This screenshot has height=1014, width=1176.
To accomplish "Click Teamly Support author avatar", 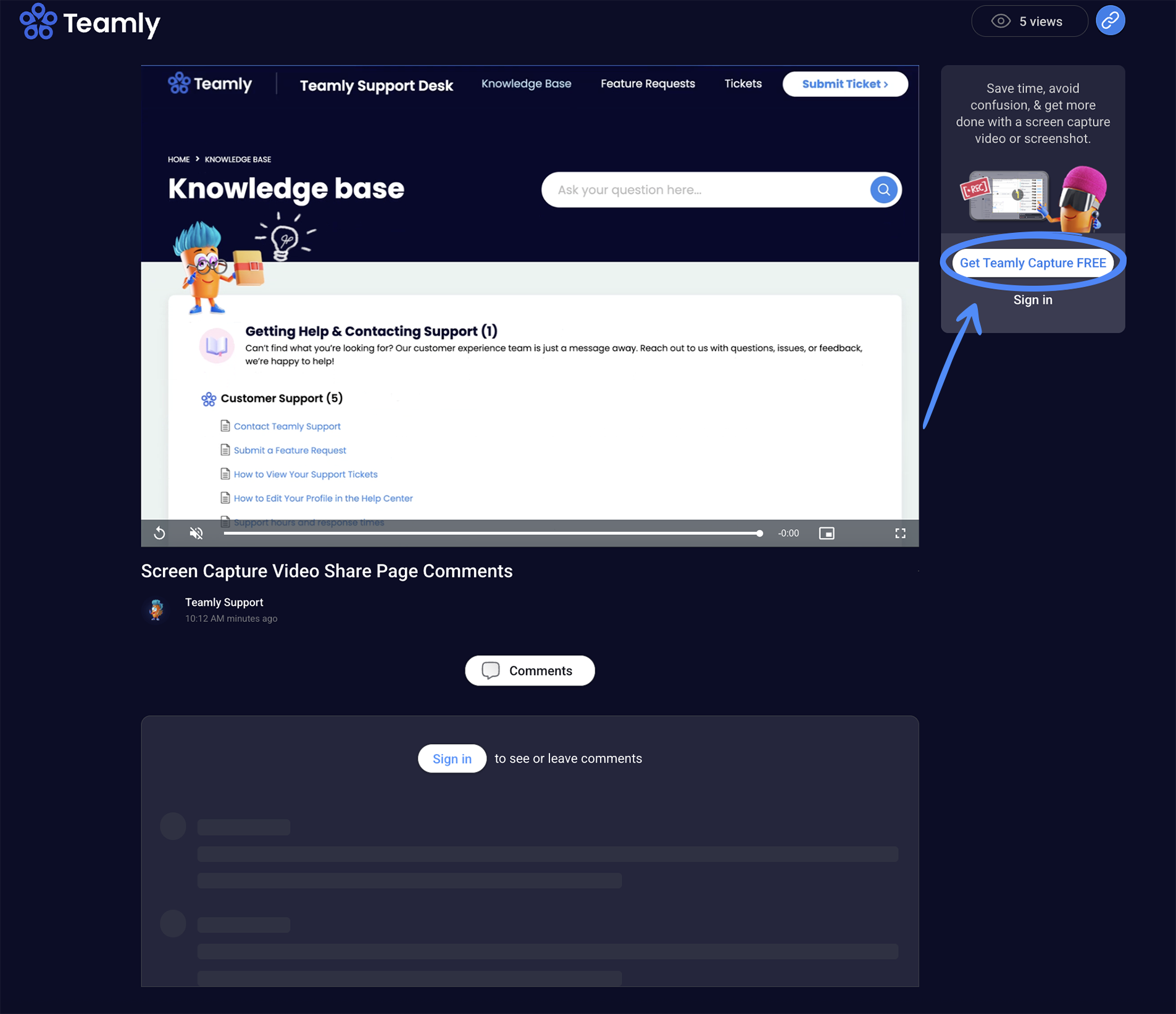I will pyautogui.click(x=156, y=610).
